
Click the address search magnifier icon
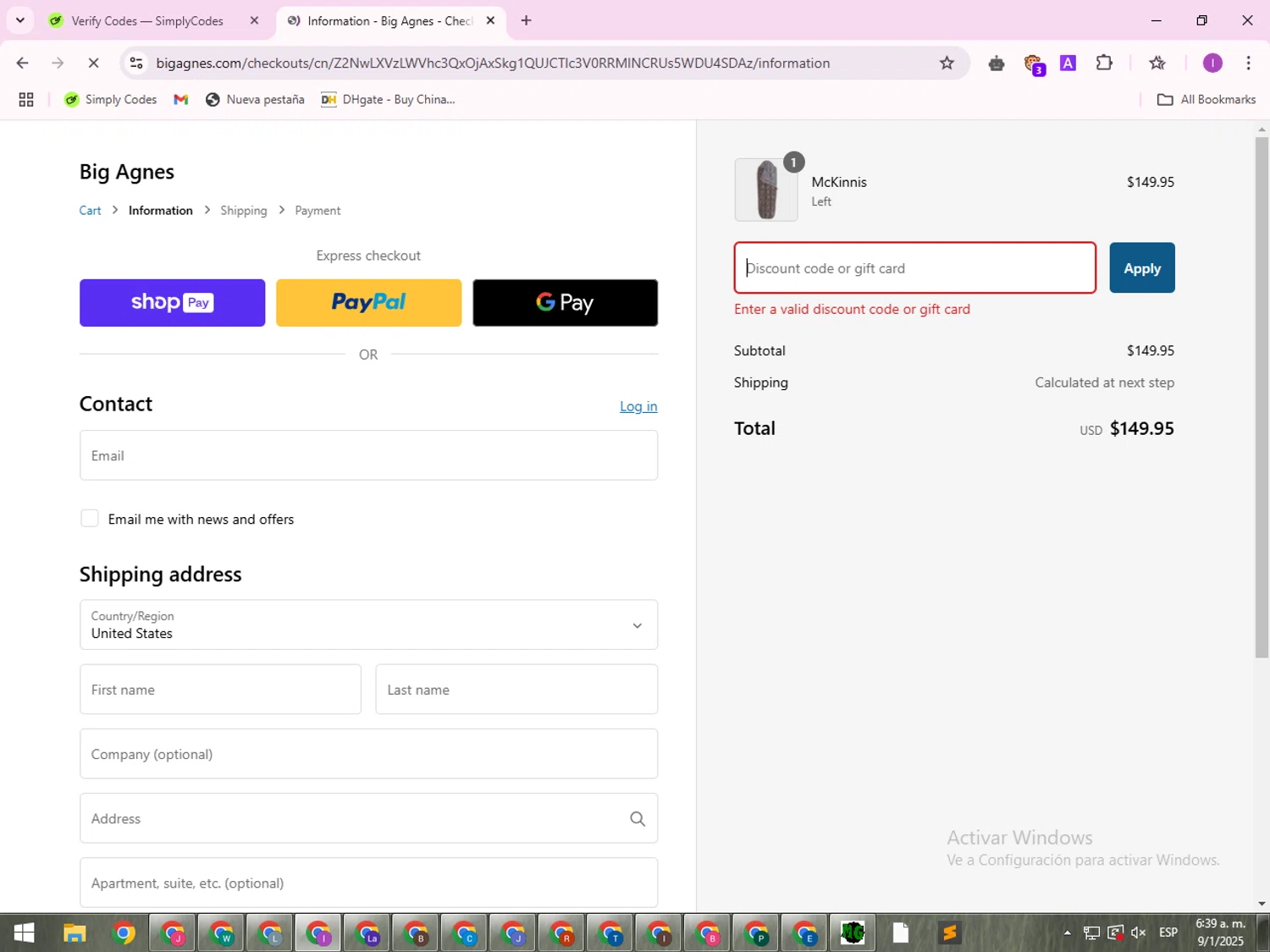[x=638, y=818]
